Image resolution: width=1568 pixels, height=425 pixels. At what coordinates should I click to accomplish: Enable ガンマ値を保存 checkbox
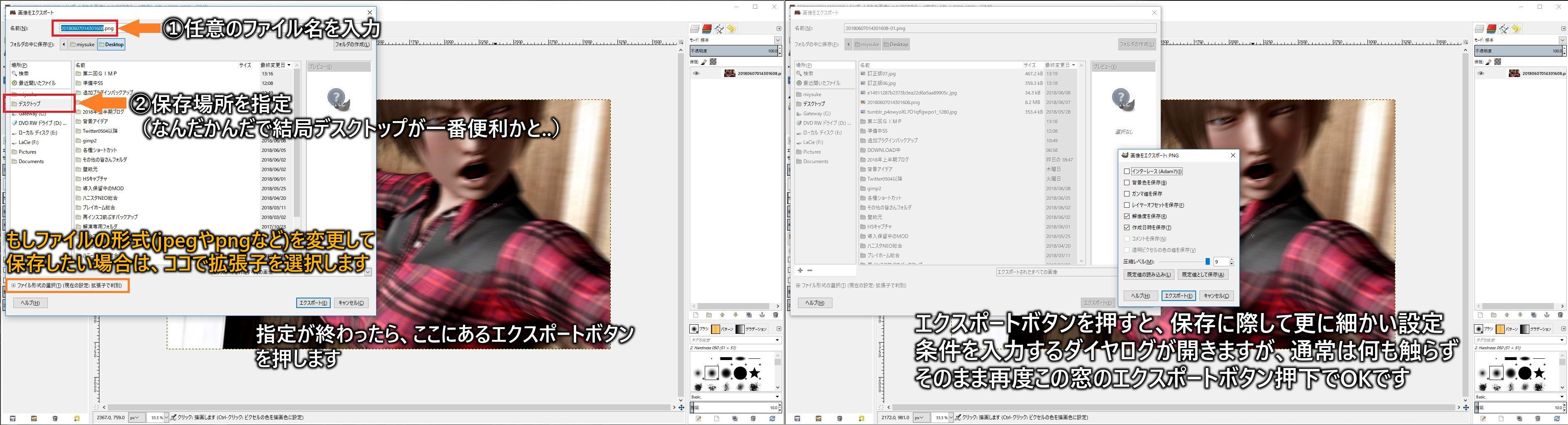(1127, 194)
